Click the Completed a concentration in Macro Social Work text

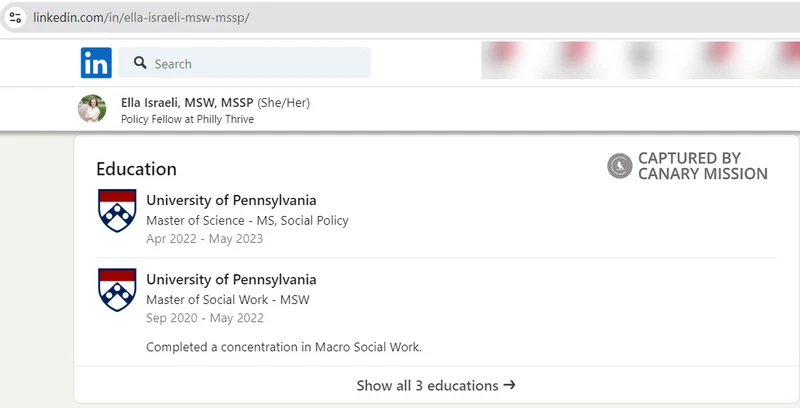tap(284, 347)
